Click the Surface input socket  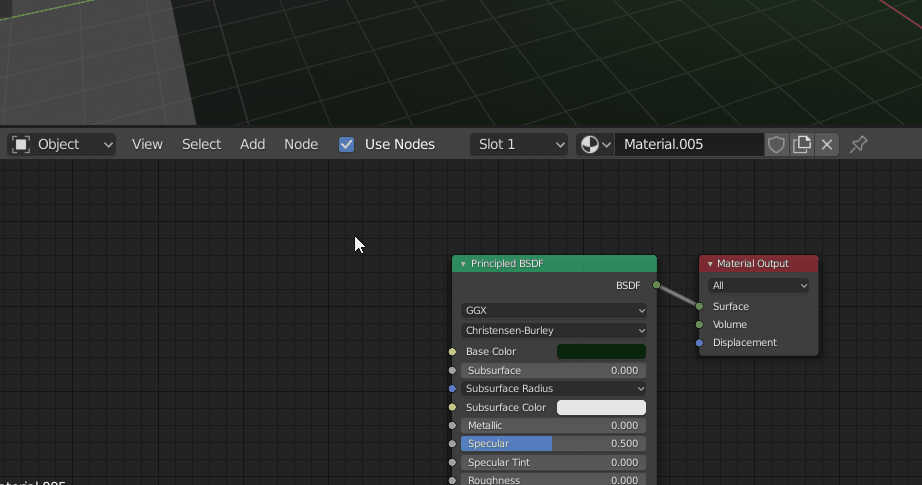699,306
